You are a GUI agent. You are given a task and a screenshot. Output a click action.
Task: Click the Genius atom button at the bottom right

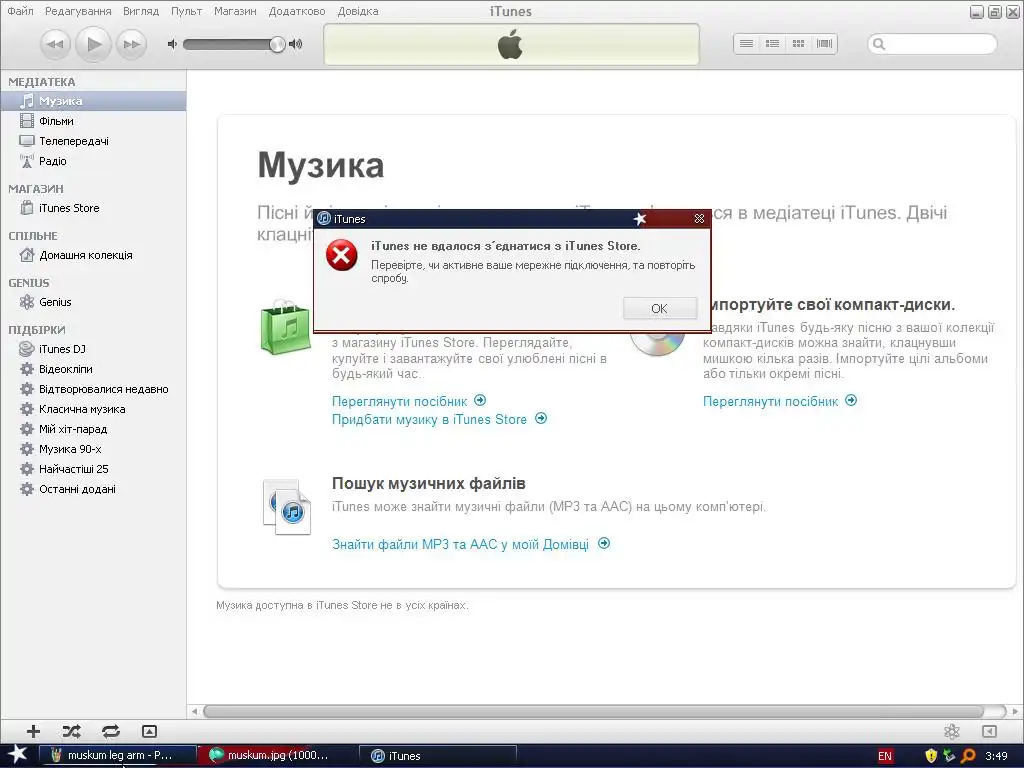coord(952,731)
